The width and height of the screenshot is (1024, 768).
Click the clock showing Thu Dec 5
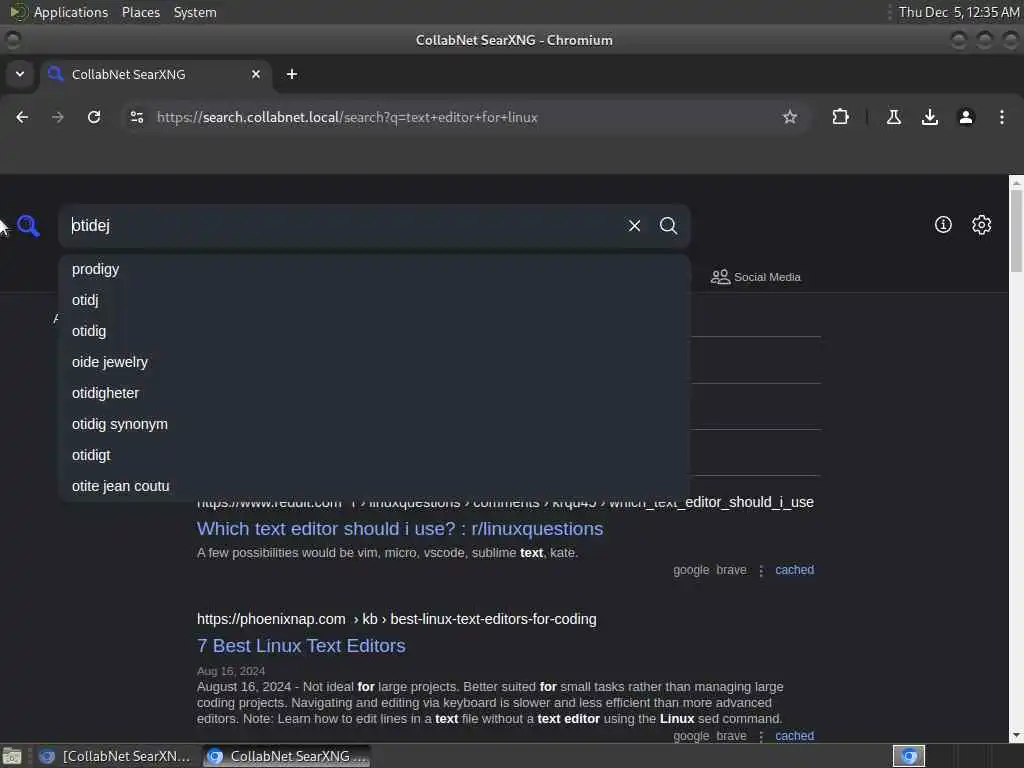(959, 12)
